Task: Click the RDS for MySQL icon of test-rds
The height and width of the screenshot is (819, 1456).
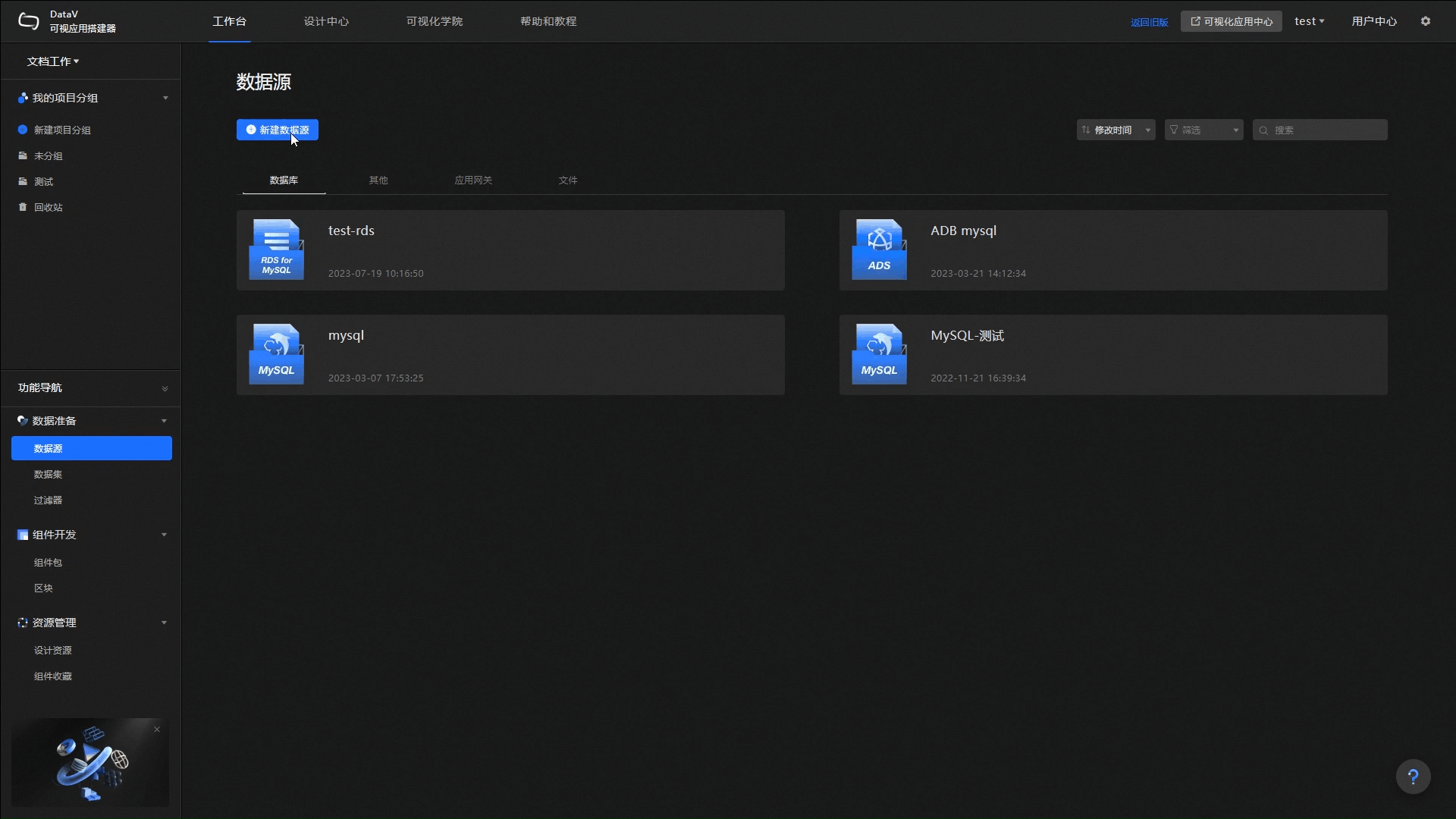Action: pyautogui.click(x=276, y=249)
